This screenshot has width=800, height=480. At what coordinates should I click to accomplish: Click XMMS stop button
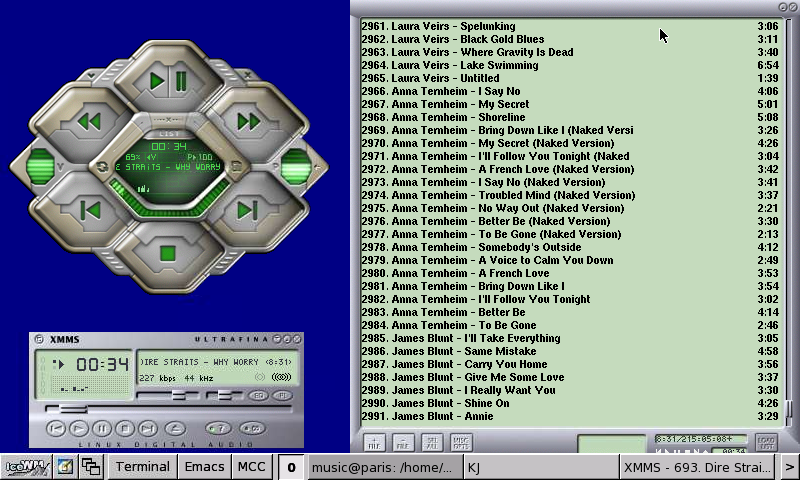[x=124, y=428]
